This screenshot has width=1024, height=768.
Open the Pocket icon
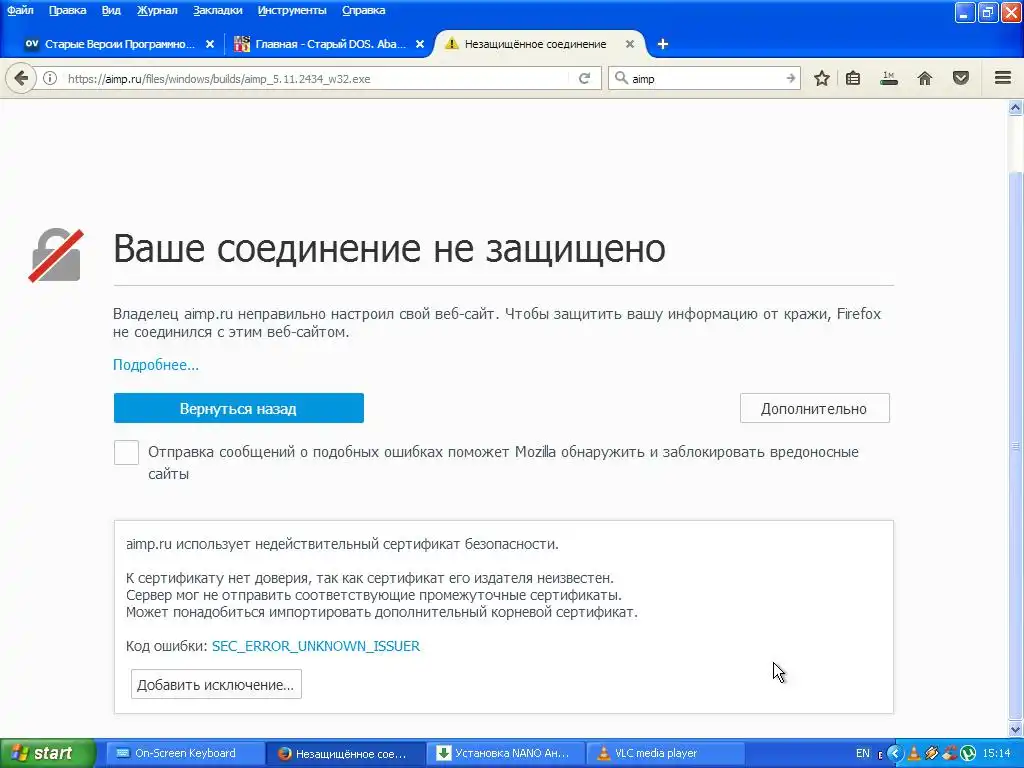pyautogui.click(x=961, y=78)
